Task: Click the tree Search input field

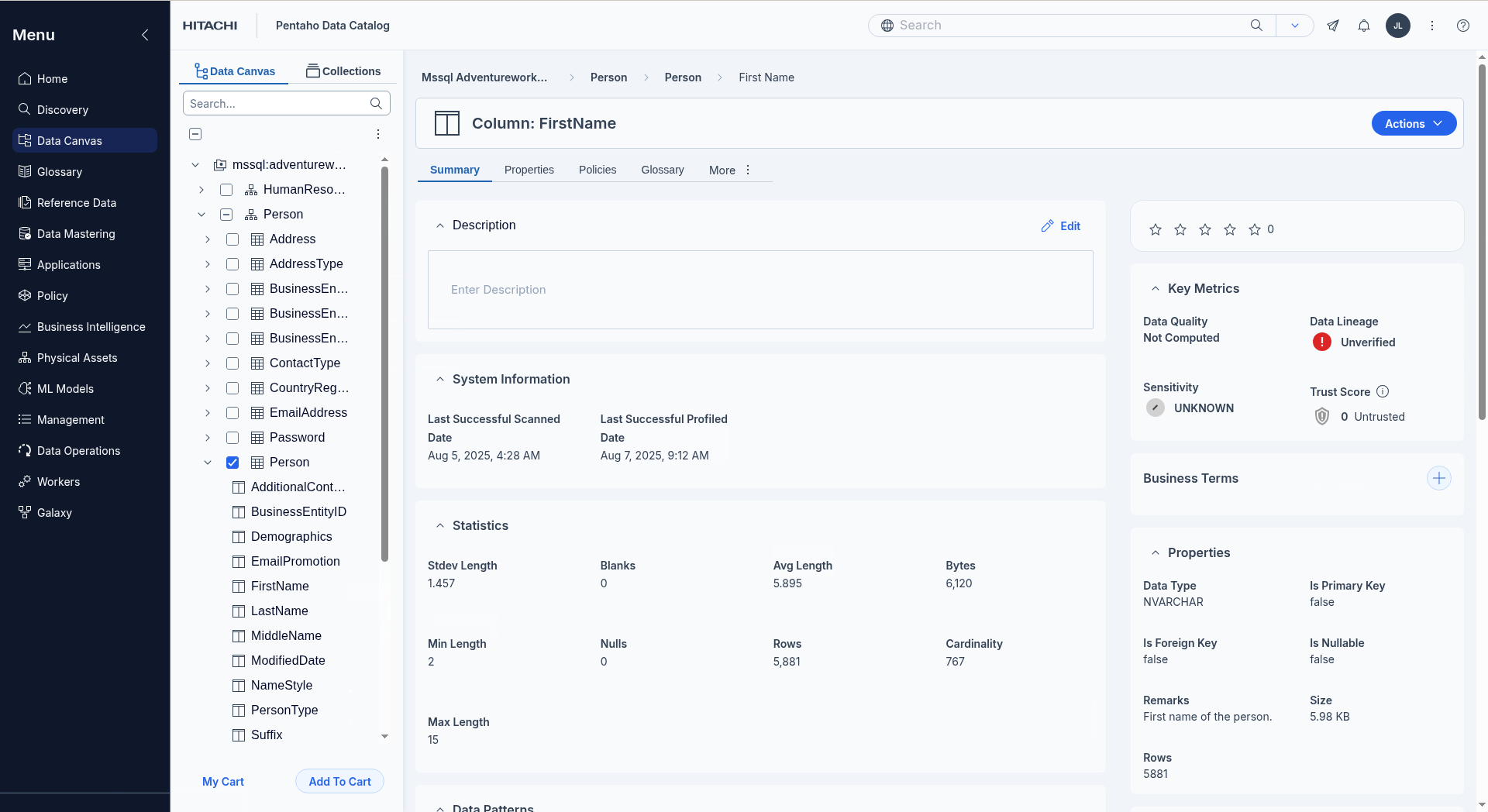Action: pos(277,104)
